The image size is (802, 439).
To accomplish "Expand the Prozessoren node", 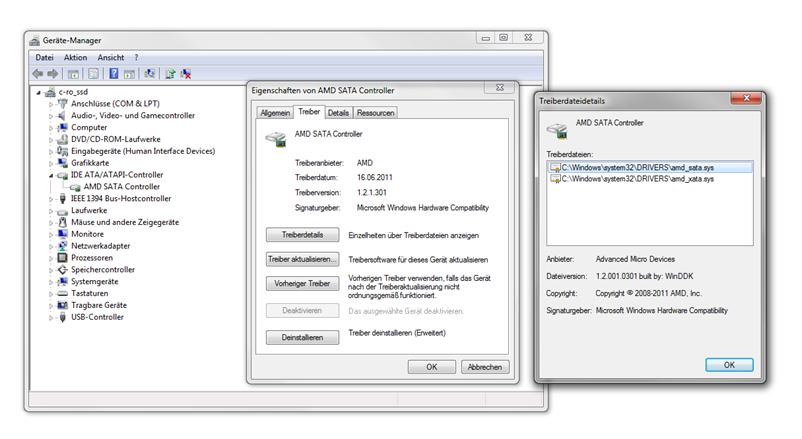I will [51, 258].
